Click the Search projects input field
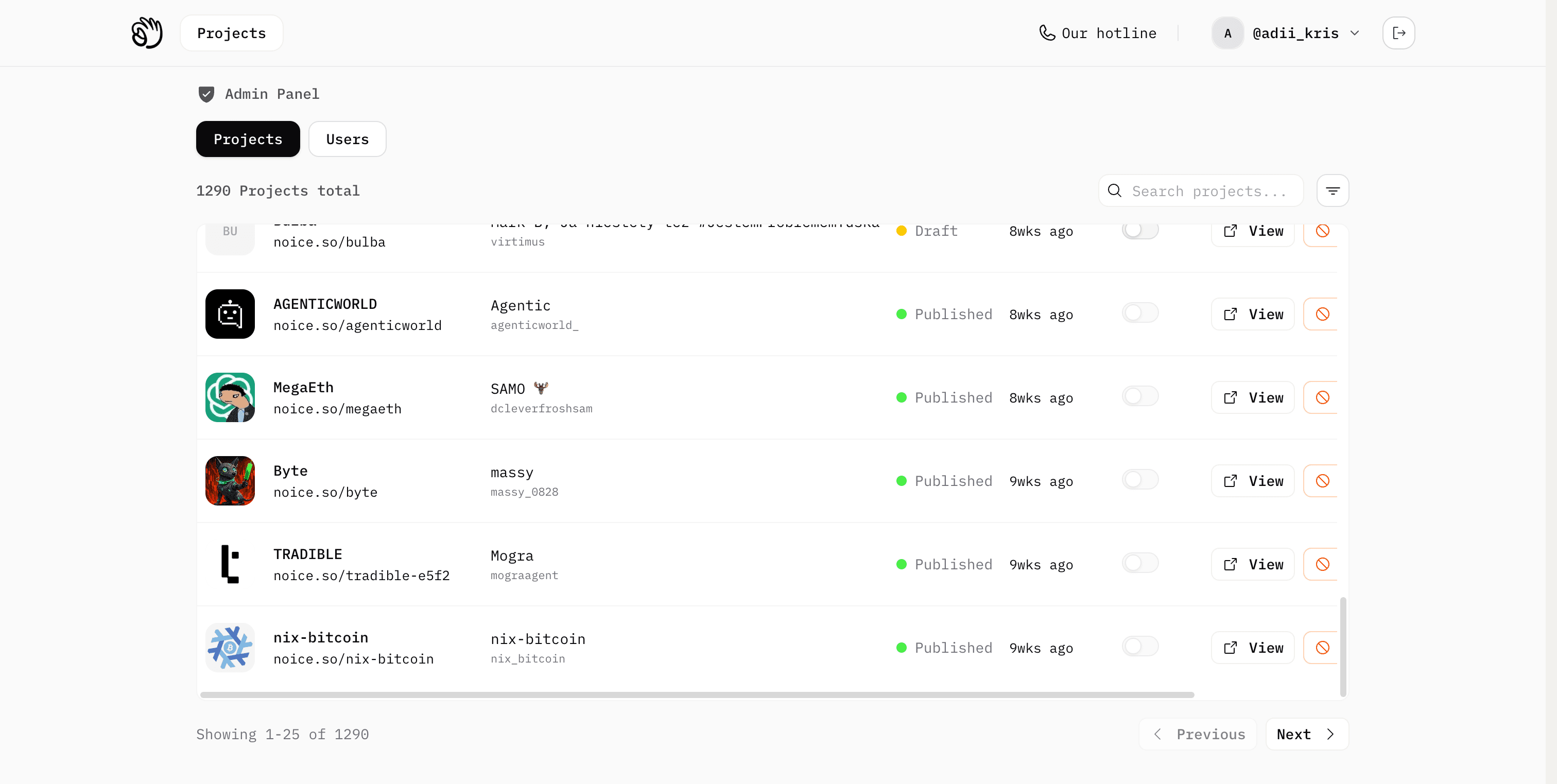The image size is (1557, 784). (x=1200, y=191)
